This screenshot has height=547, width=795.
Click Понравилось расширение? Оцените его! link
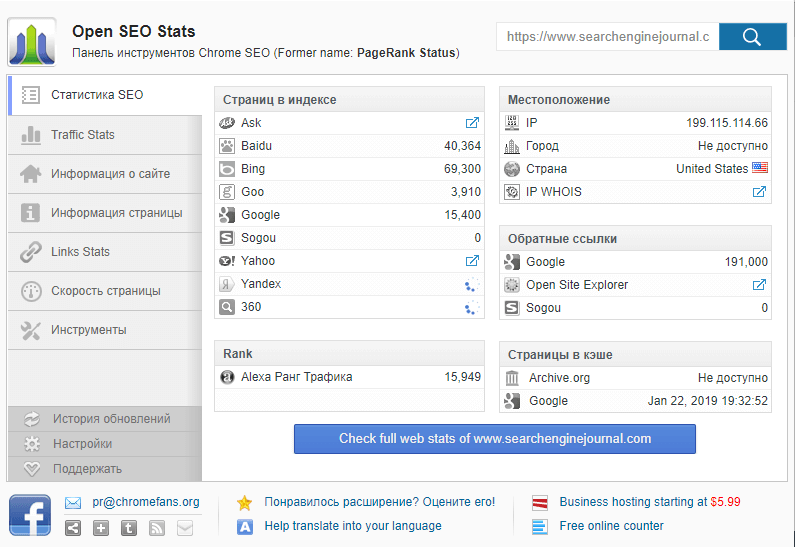(x=379, y=502)
